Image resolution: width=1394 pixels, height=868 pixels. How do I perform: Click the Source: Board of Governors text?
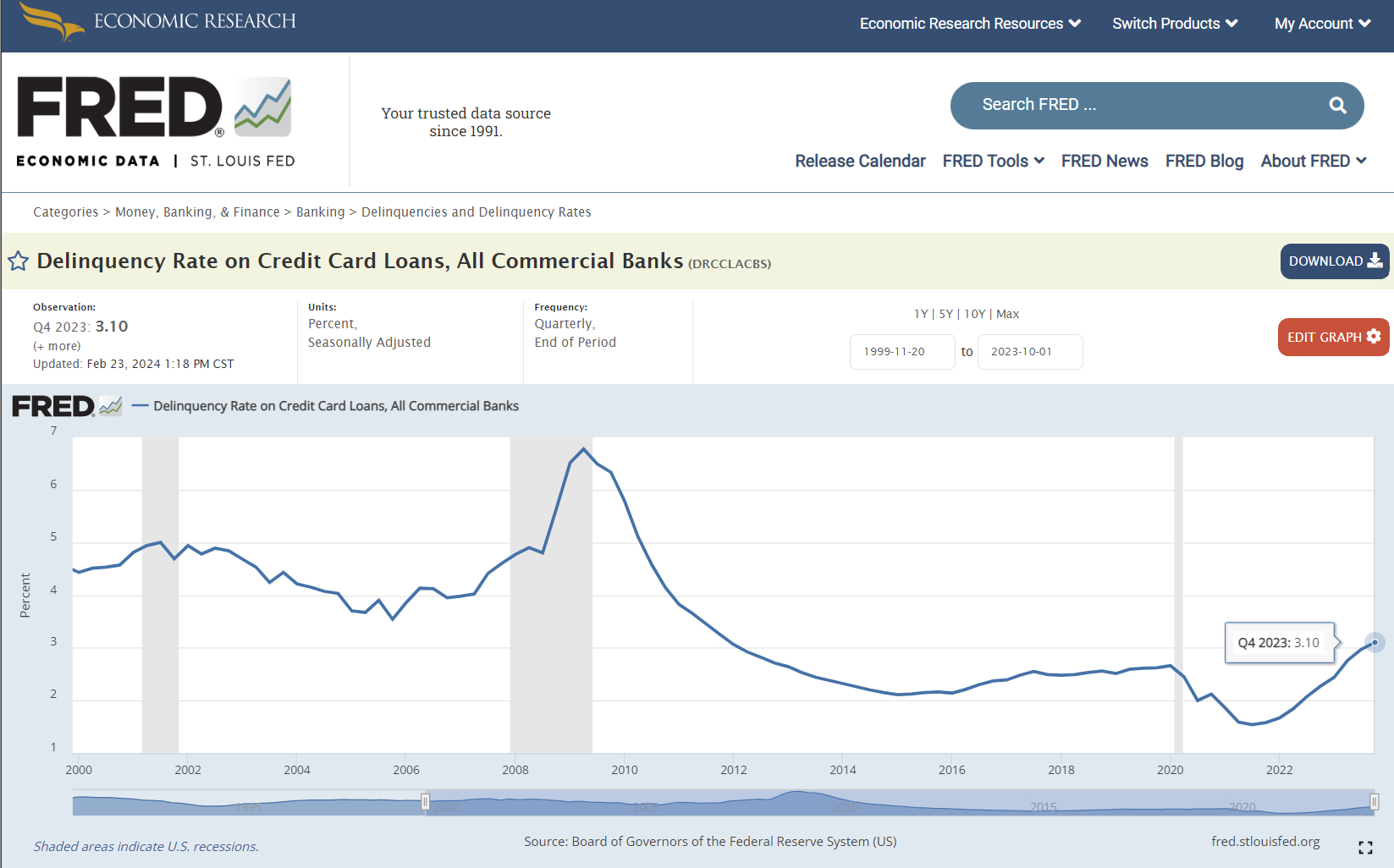click(x=710, y=842)
